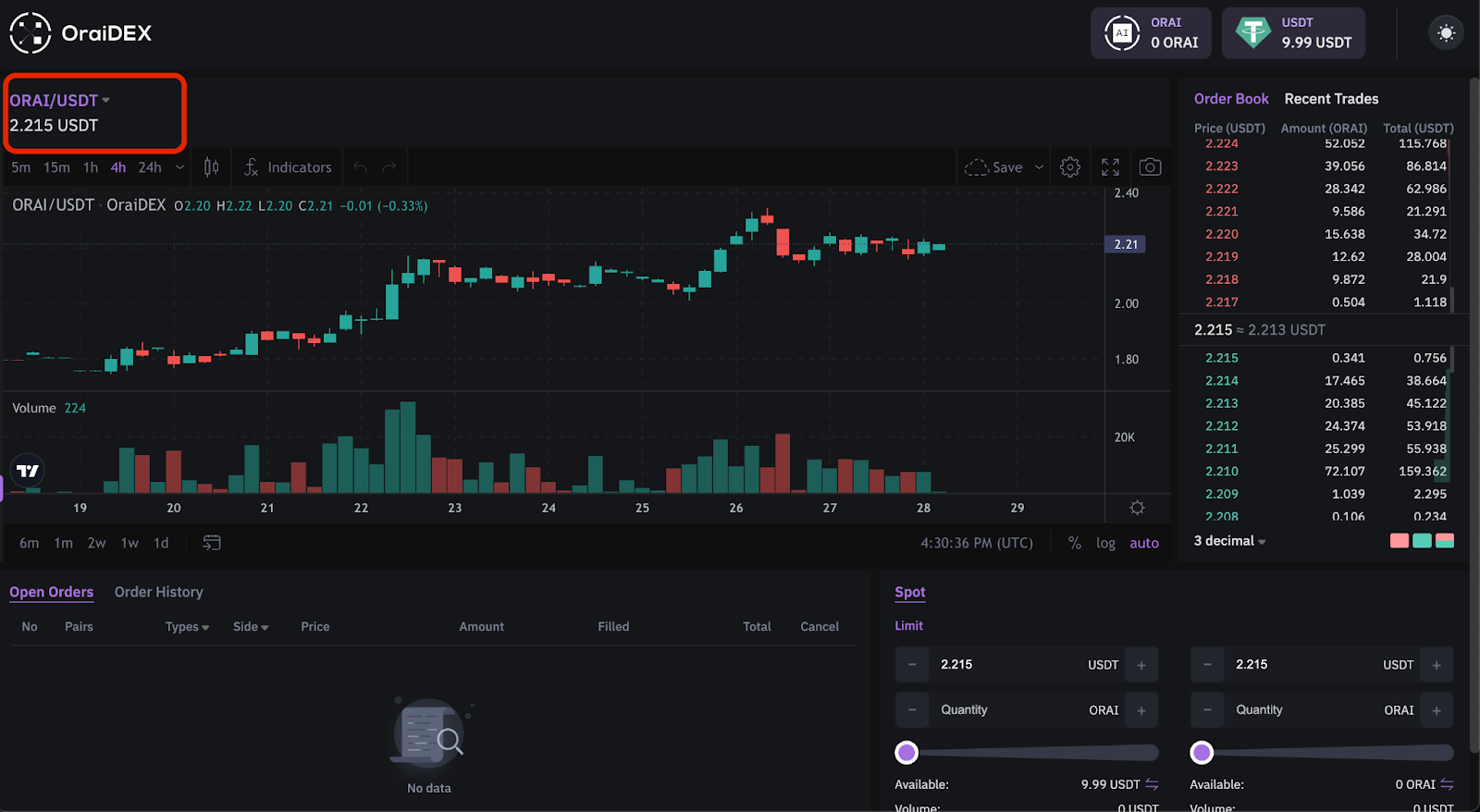Open the Indicators menu
1480x812 pixels.
pos(288,167)
